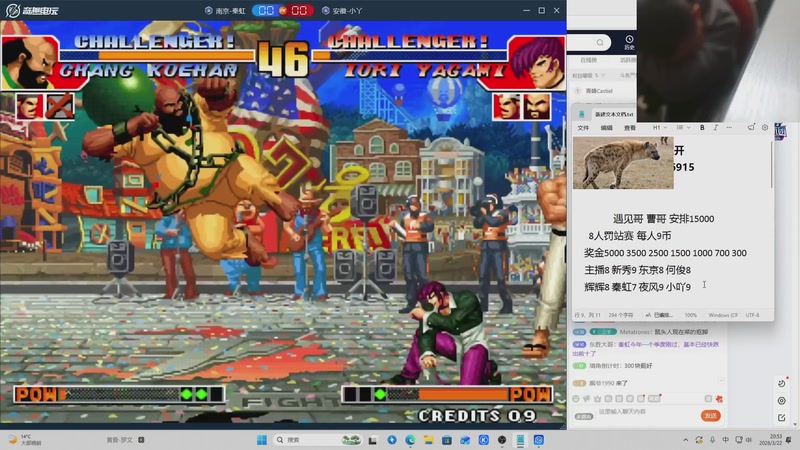Expand the system tray hidden icons chevron
800x450 pixels.
point(685,440)
